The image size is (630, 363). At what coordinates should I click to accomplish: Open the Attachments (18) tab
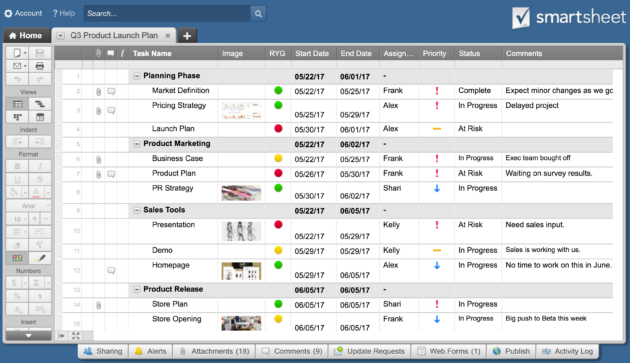click(x=215, y=351)
